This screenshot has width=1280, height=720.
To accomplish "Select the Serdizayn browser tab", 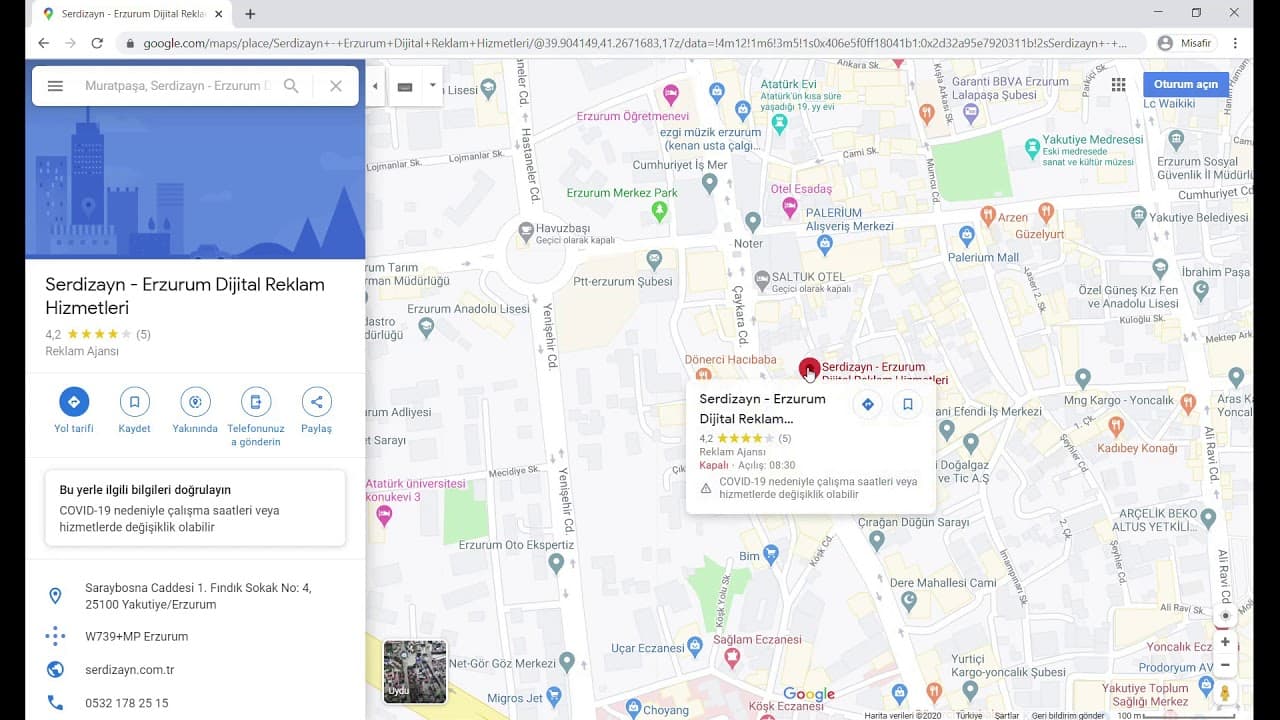I will 133,14.
